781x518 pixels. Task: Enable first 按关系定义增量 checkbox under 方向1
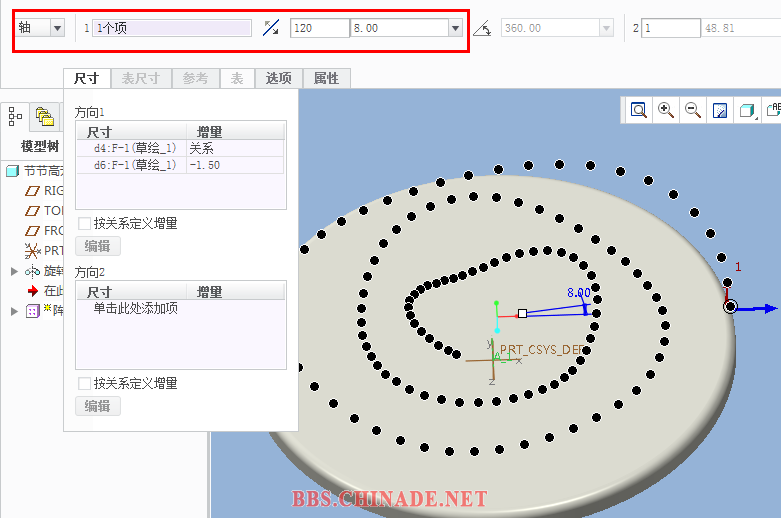pyautogui.click(x=85, y=224)
